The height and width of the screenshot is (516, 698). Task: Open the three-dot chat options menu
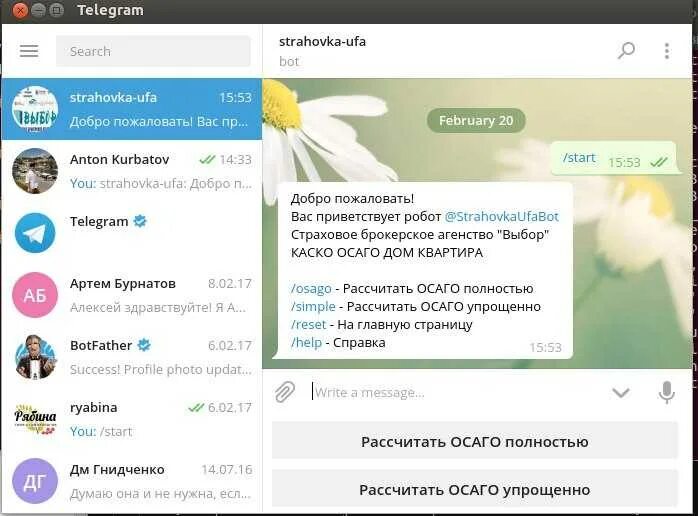click(x=666, y=51)
